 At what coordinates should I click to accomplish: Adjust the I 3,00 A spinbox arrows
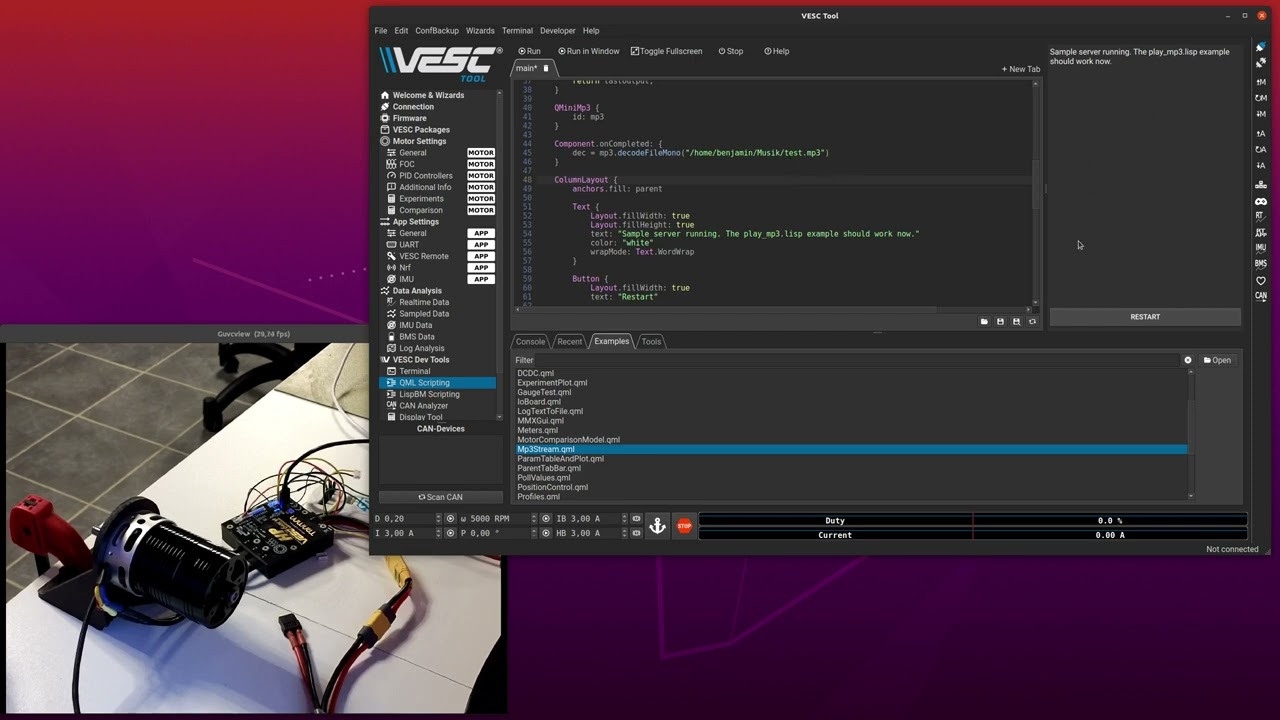[x=438, y=533]
